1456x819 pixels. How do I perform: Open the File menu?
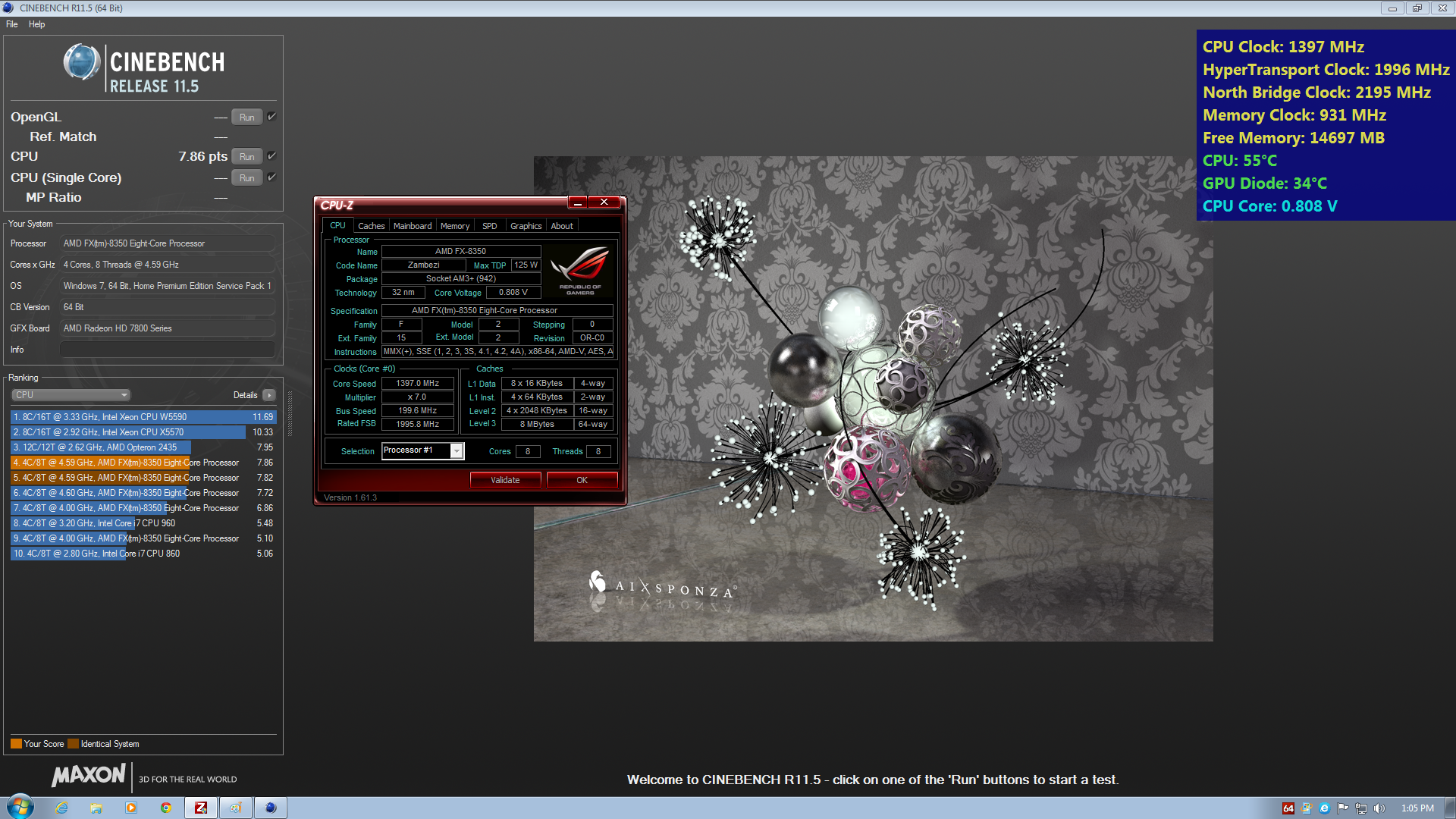tap(12, 24)
